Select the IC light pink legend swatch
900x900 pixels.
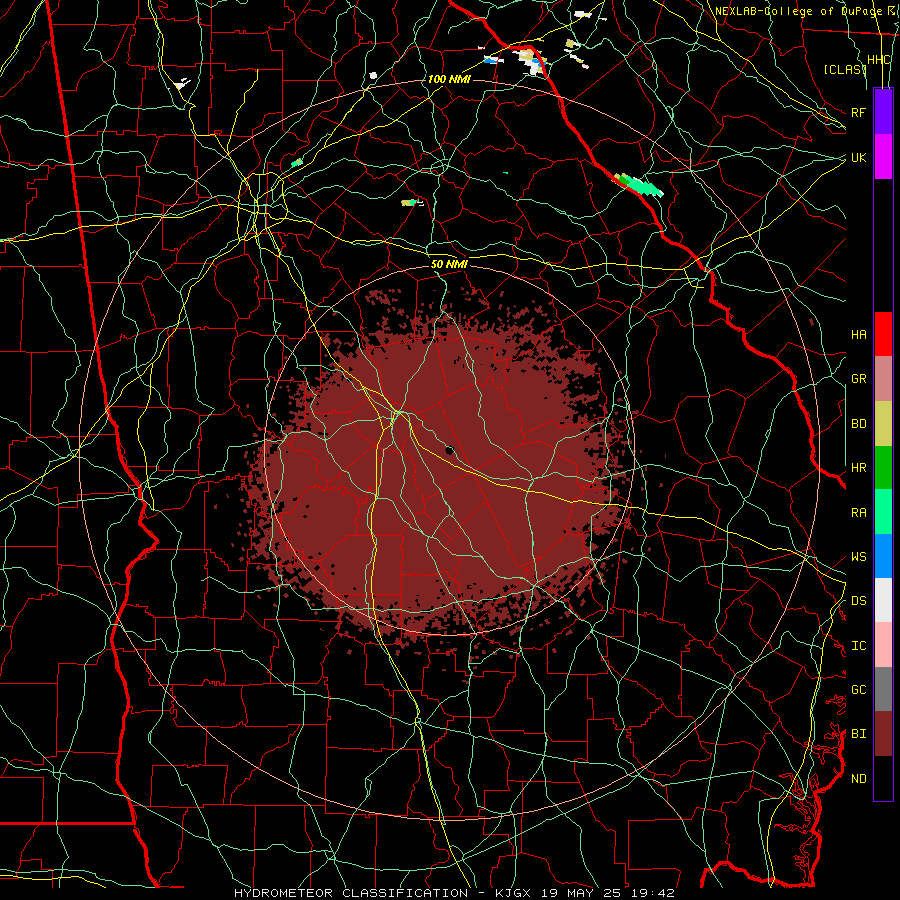click(883, 645)
